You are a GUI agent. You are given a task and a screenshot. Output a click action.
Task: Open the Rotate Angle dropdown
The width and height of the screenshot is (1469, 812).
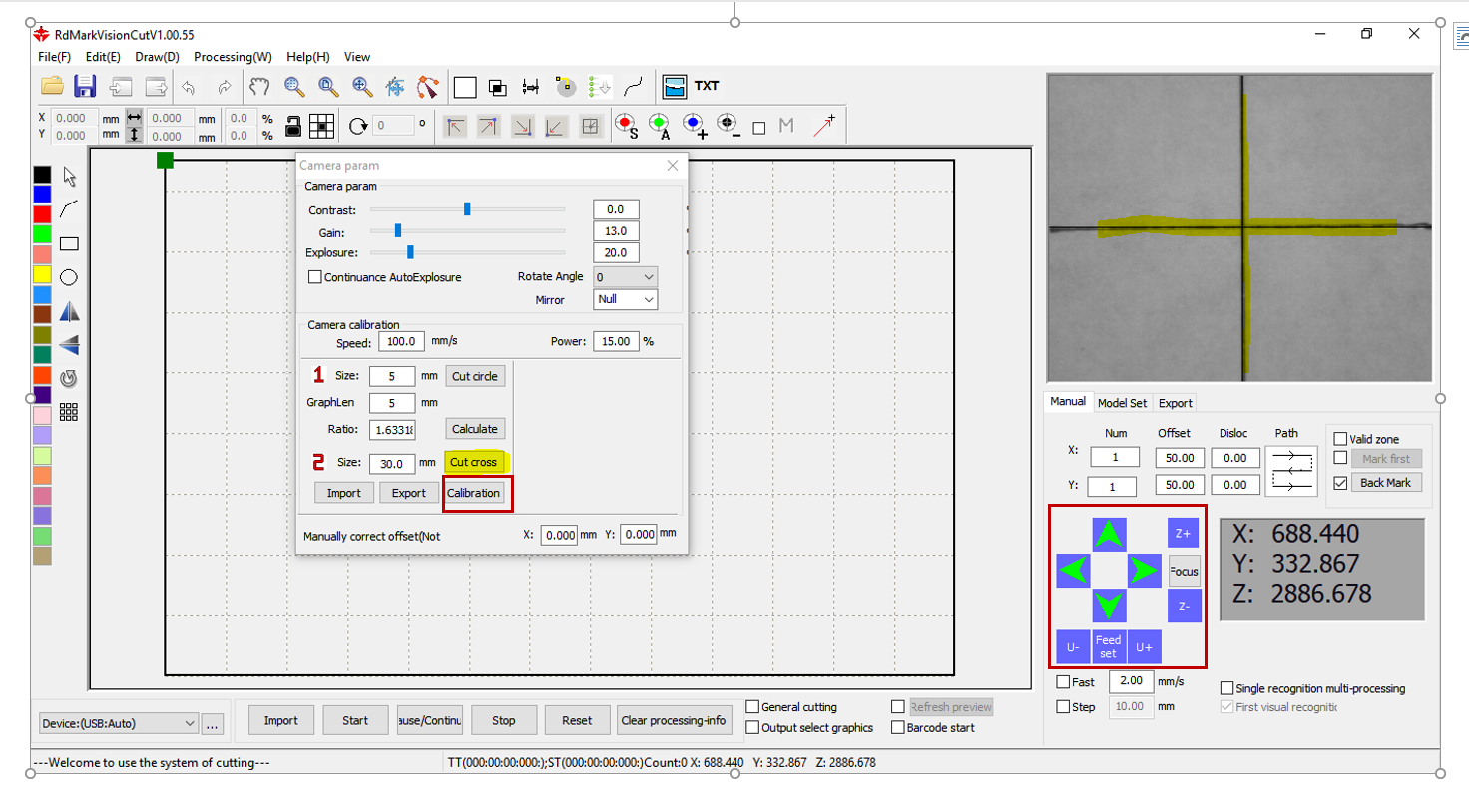(625, 277)
